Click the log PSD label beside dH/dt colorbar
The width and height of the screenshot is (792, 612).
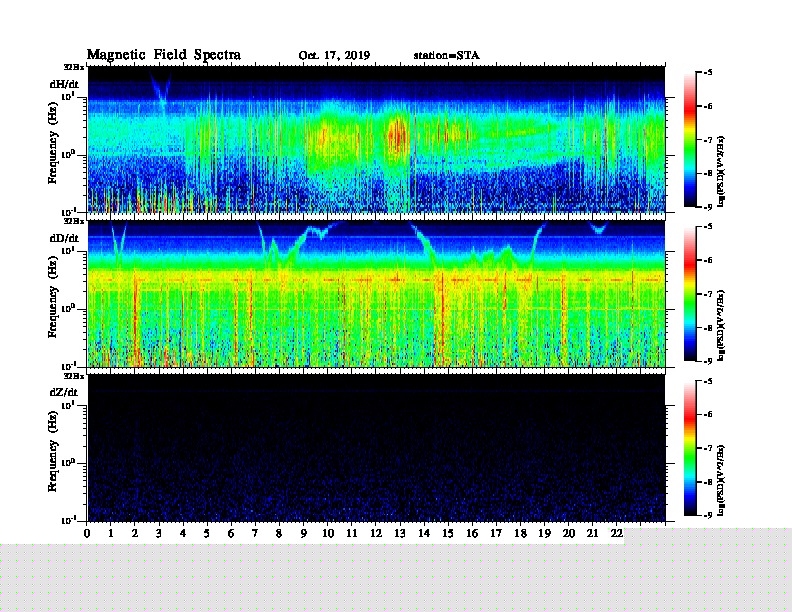(x=721, y=171)
